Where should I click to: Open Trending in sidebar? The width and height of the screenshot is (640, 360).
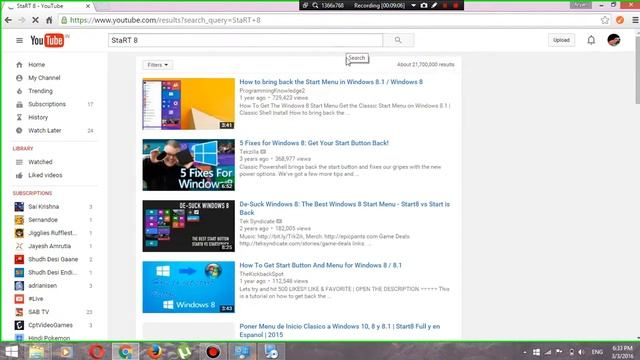pos(40,91)
